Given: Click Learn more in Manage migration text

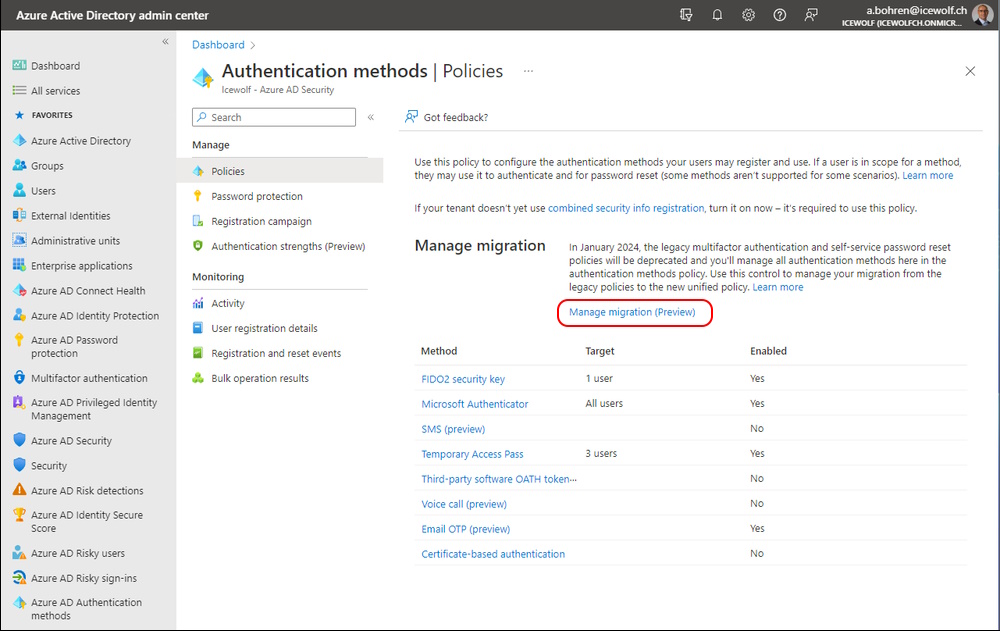Looking at the screenshot, I should (x=777, y=287).
